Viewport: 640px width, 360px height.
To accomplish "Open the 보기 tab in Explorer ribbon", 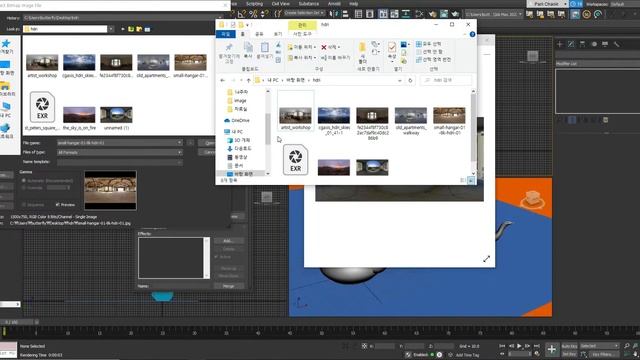I will point(278,34).
